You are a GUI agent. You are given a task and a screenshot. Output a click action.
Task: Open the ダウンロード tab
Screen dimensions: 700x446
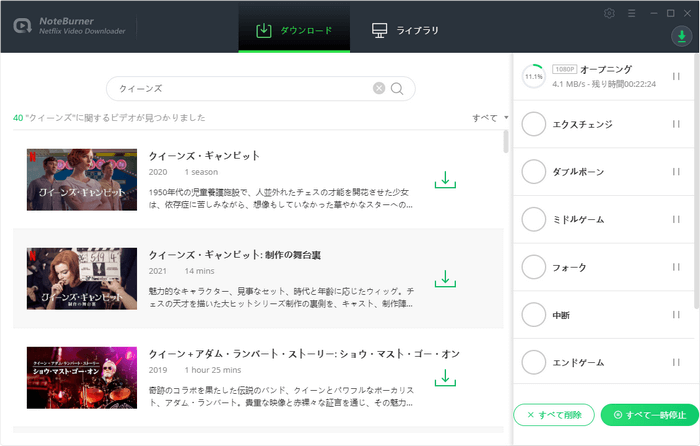[x=294, y=30]
